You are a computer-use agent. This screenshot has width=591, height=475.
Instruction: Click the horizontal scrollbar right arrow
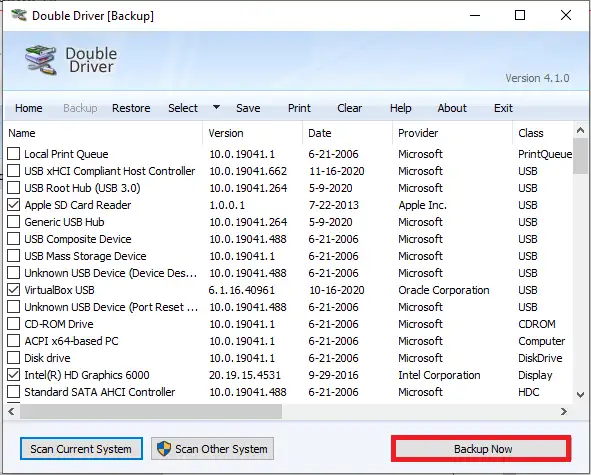pos(564,411)
